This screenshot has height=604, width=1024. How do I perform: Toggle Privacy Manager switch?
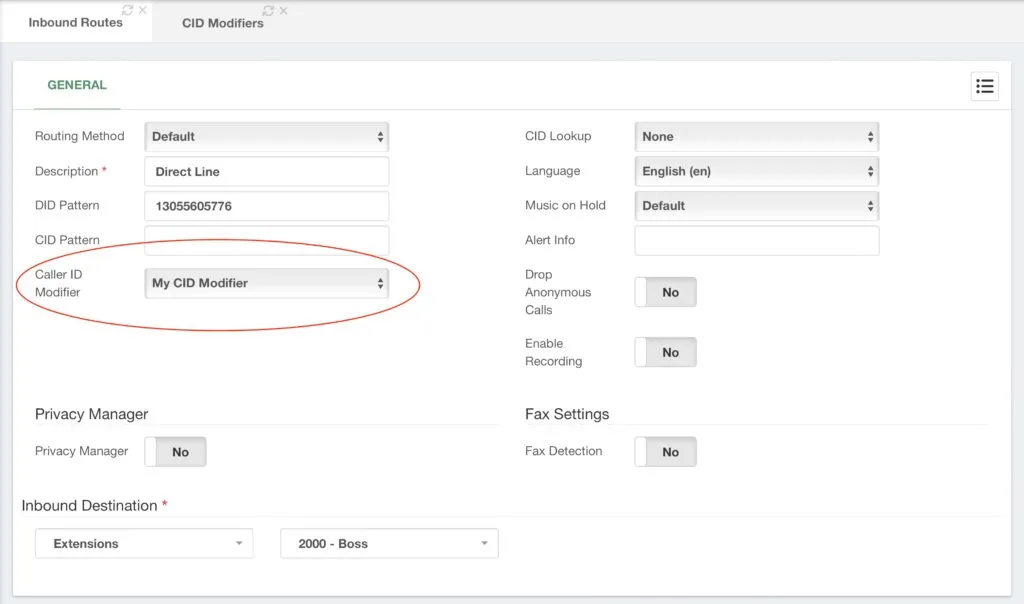[175, 452]
